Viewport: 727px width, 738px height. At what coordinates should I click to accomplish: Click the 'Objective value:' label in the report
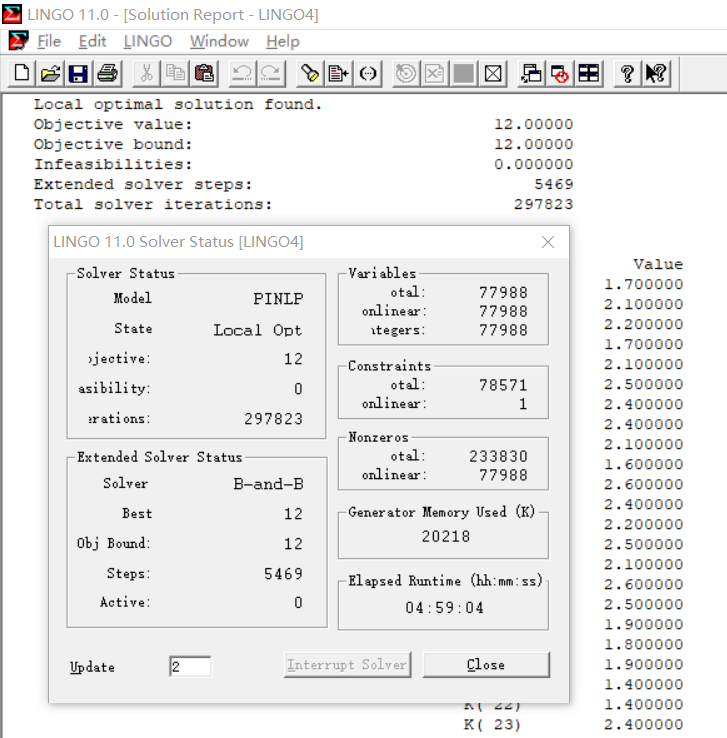(x=113, y=124)
